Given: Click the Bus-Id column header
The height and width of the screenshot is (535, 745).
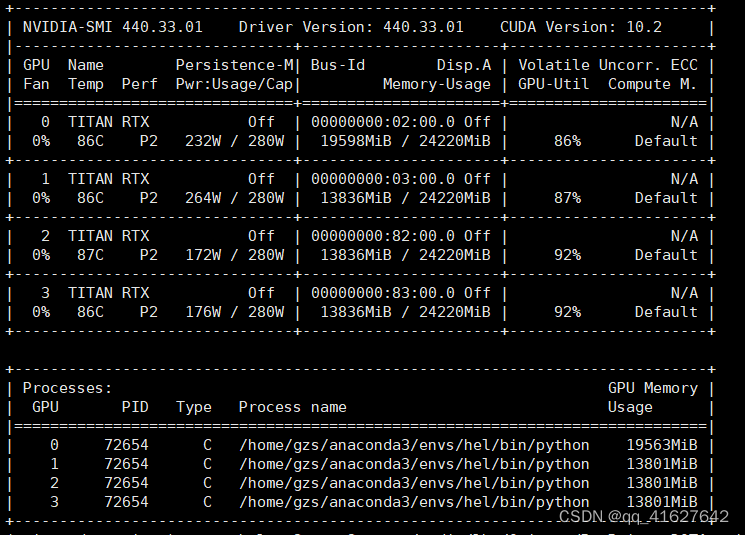Looking at the screenshot, I should tap(338, 65).
